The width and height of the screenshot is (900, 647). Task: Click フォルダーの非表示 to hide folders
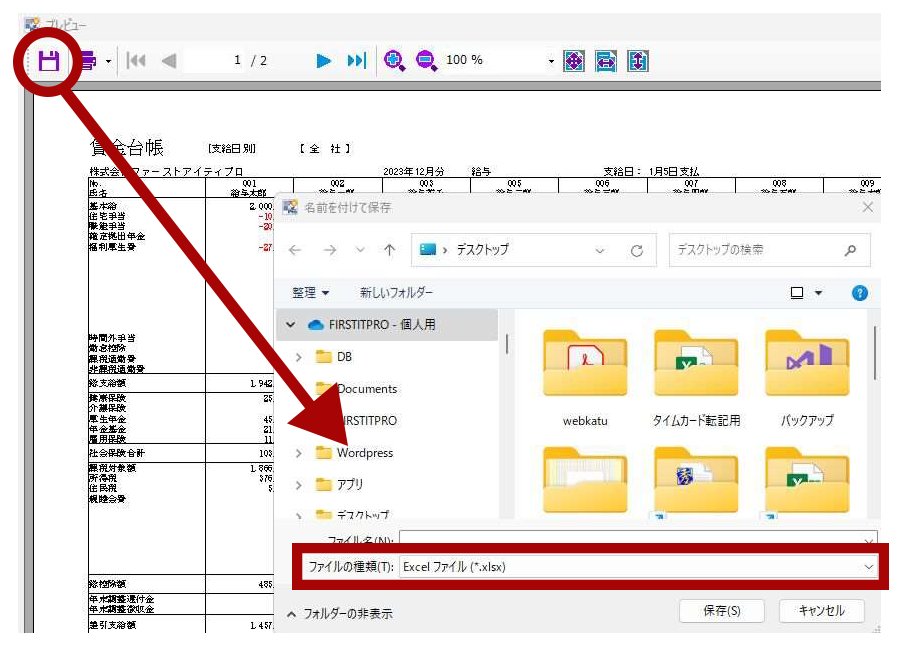pyautogui.click(x=338, y=614)
